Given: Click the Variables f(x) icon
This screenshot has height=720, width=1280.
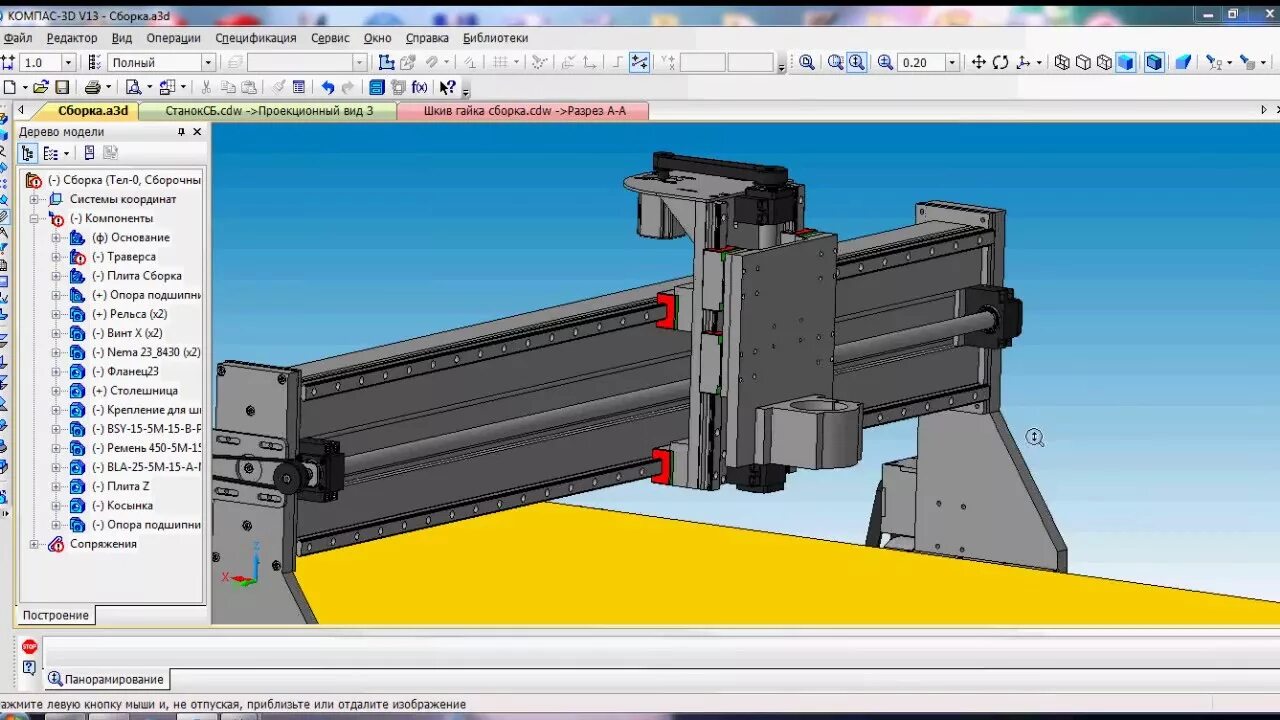Looking at the screenshot, I should coord(419,87).
